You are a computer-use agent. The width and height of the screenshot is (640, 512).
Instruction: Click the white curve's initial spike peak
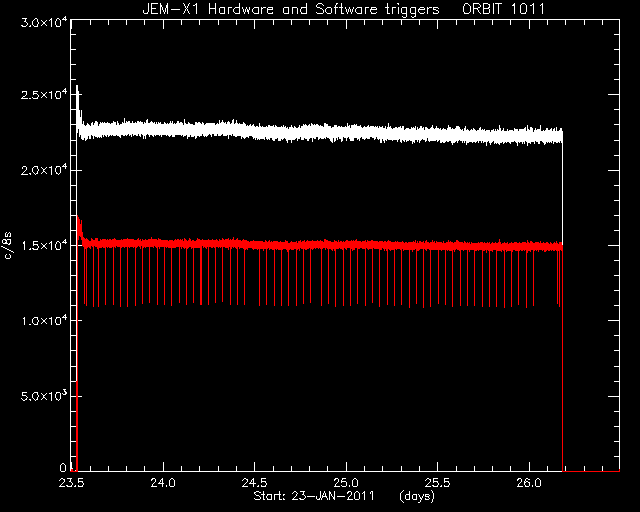pyautogui.click(x=77, y=87)
